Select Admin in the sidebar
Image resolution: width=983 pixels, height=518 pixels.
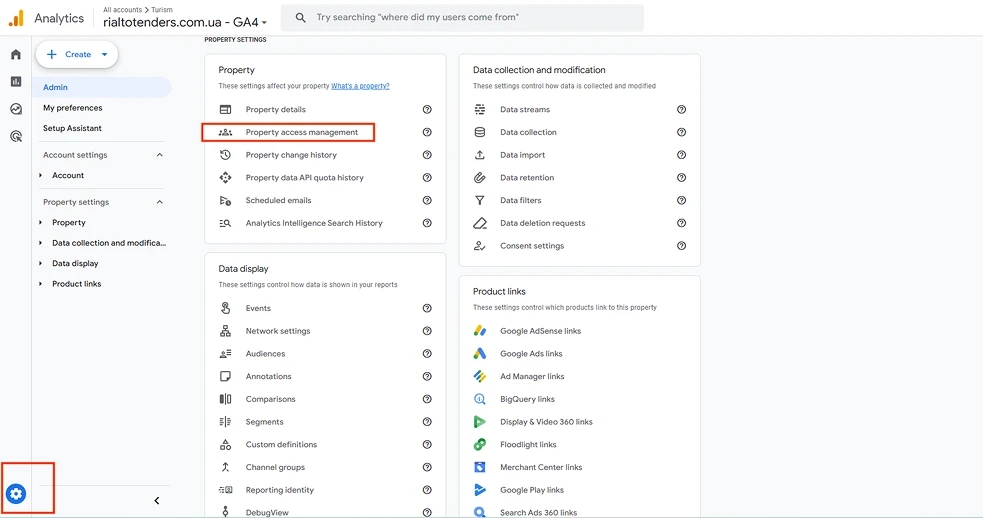pos(102,87)
